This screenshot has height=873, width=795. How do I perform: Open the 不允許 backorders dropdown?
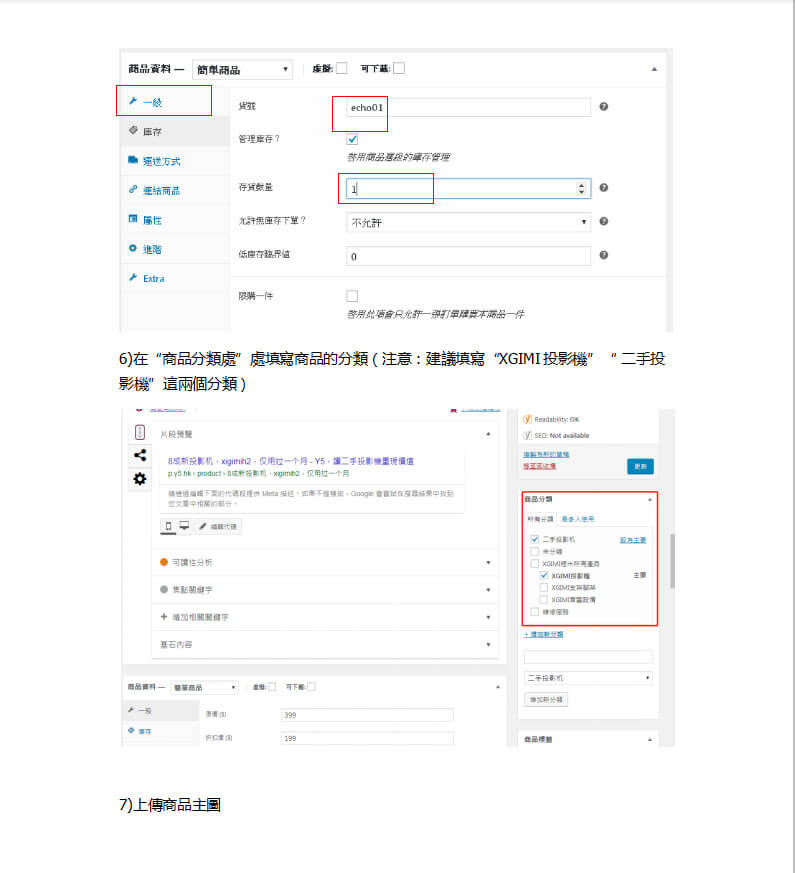tap(468, 222)
